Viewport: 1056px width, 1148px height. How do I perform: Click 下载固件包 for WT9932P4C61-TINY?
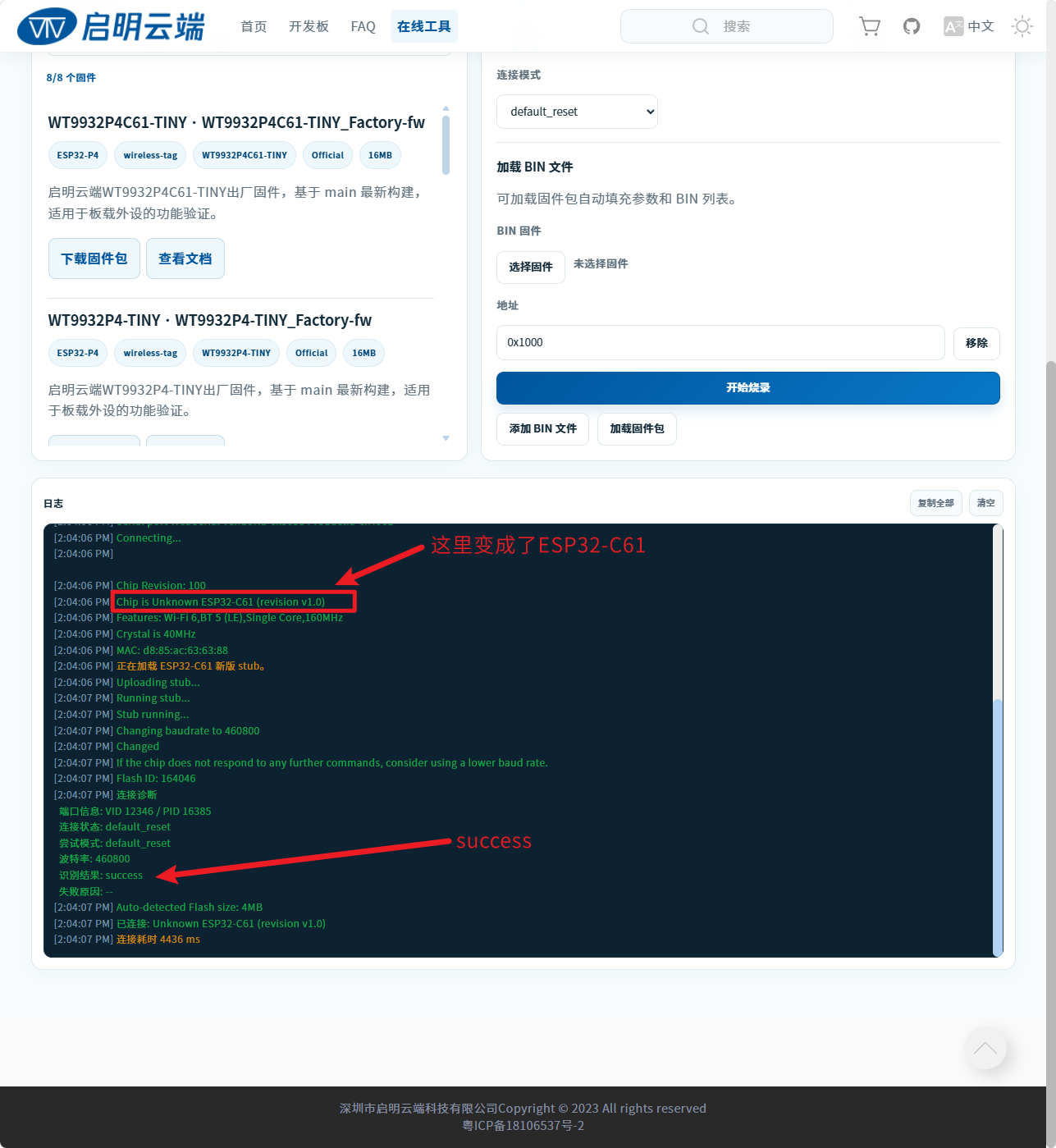(x=94, y=258)
